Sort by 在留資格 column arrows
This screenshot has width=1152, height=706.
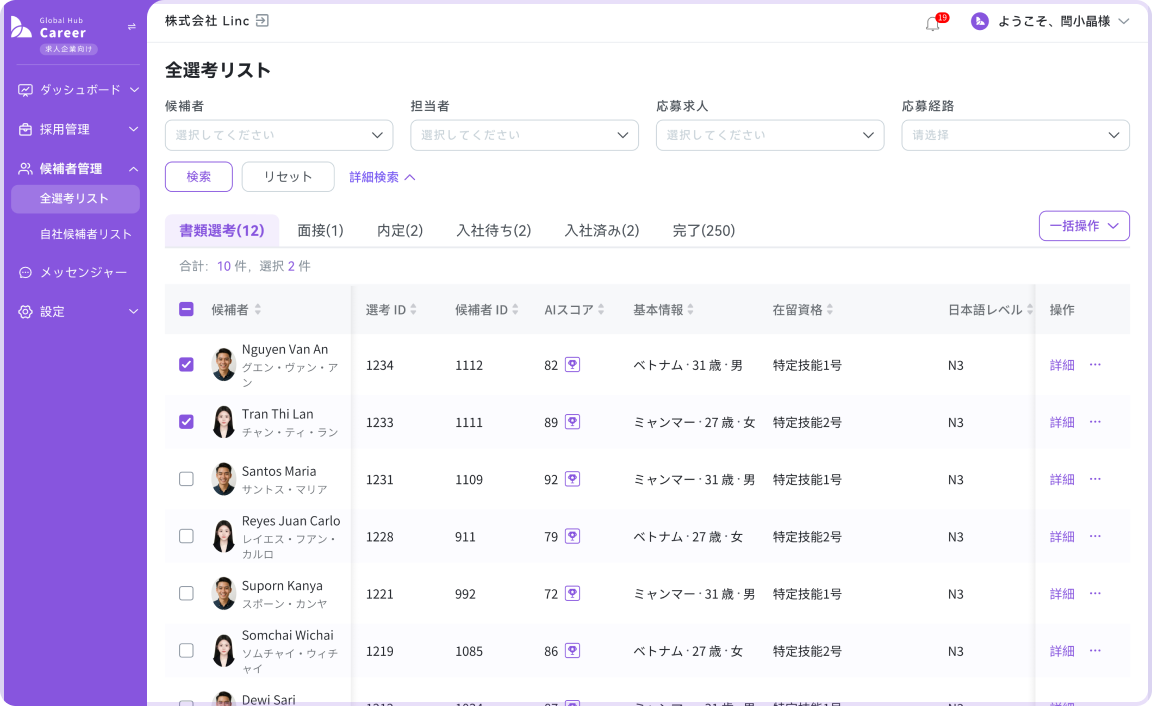click(x=829, y=310)
